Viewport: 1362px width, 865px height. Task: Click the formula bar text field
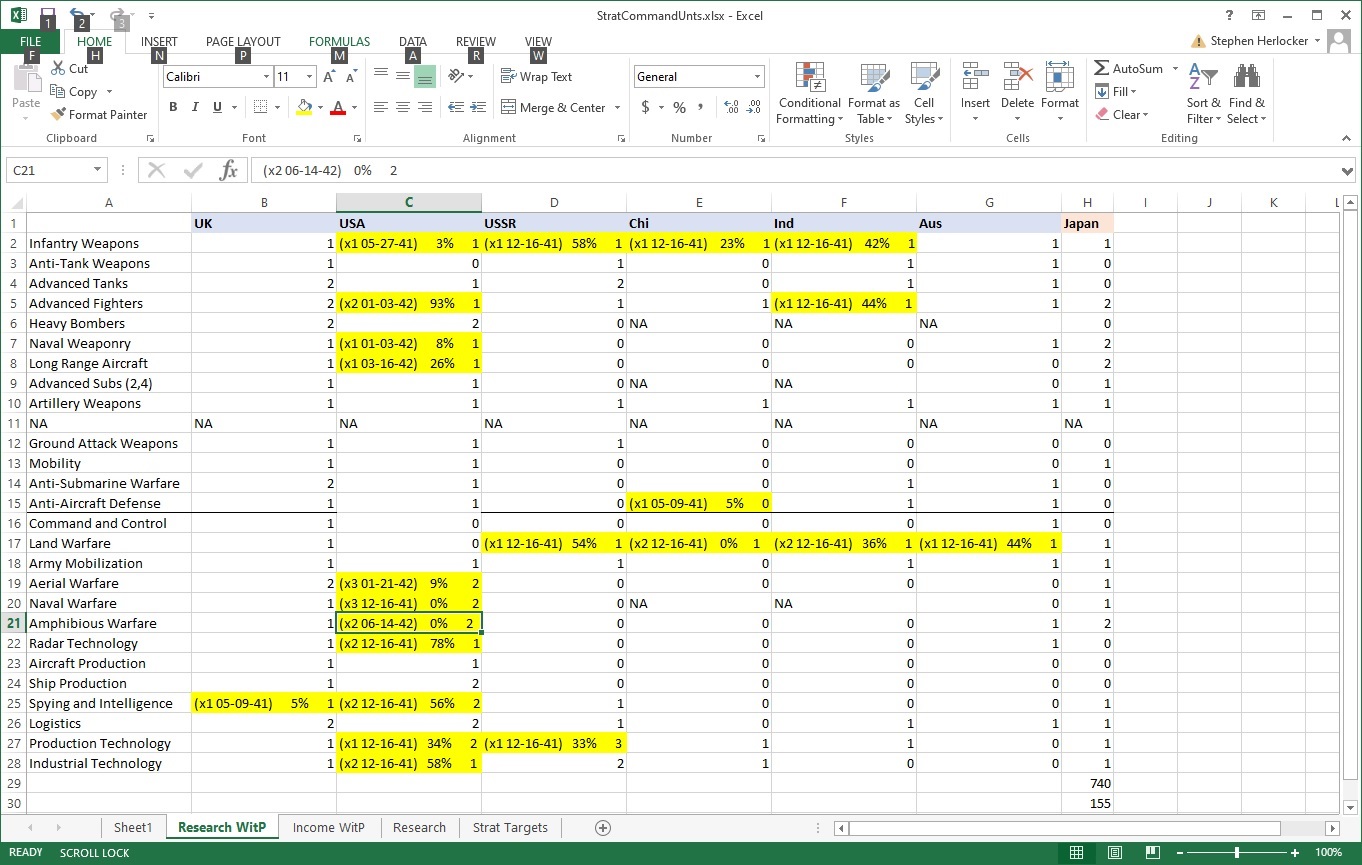(x=795, y=170)
